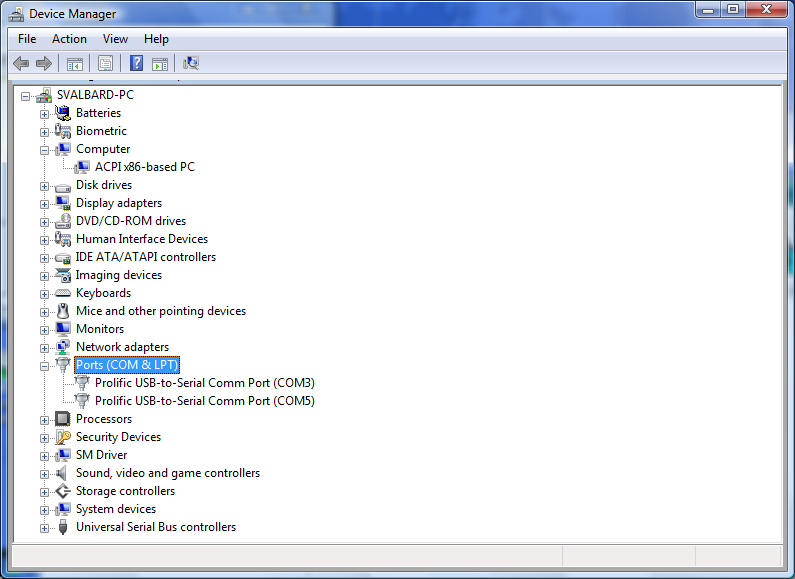Open the View menu

point(115,39)
